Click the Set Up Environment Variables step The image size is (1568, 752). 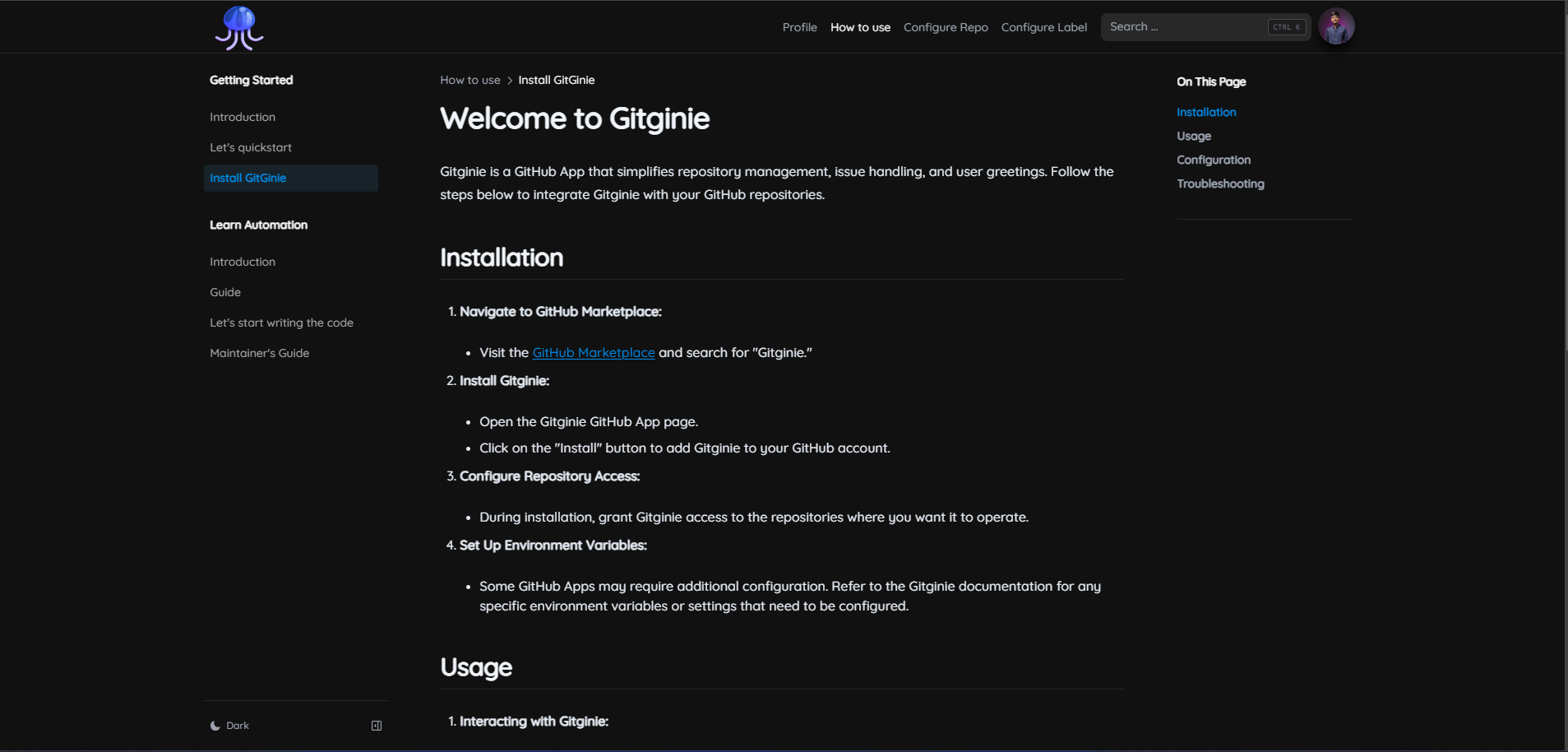[553, 545]
